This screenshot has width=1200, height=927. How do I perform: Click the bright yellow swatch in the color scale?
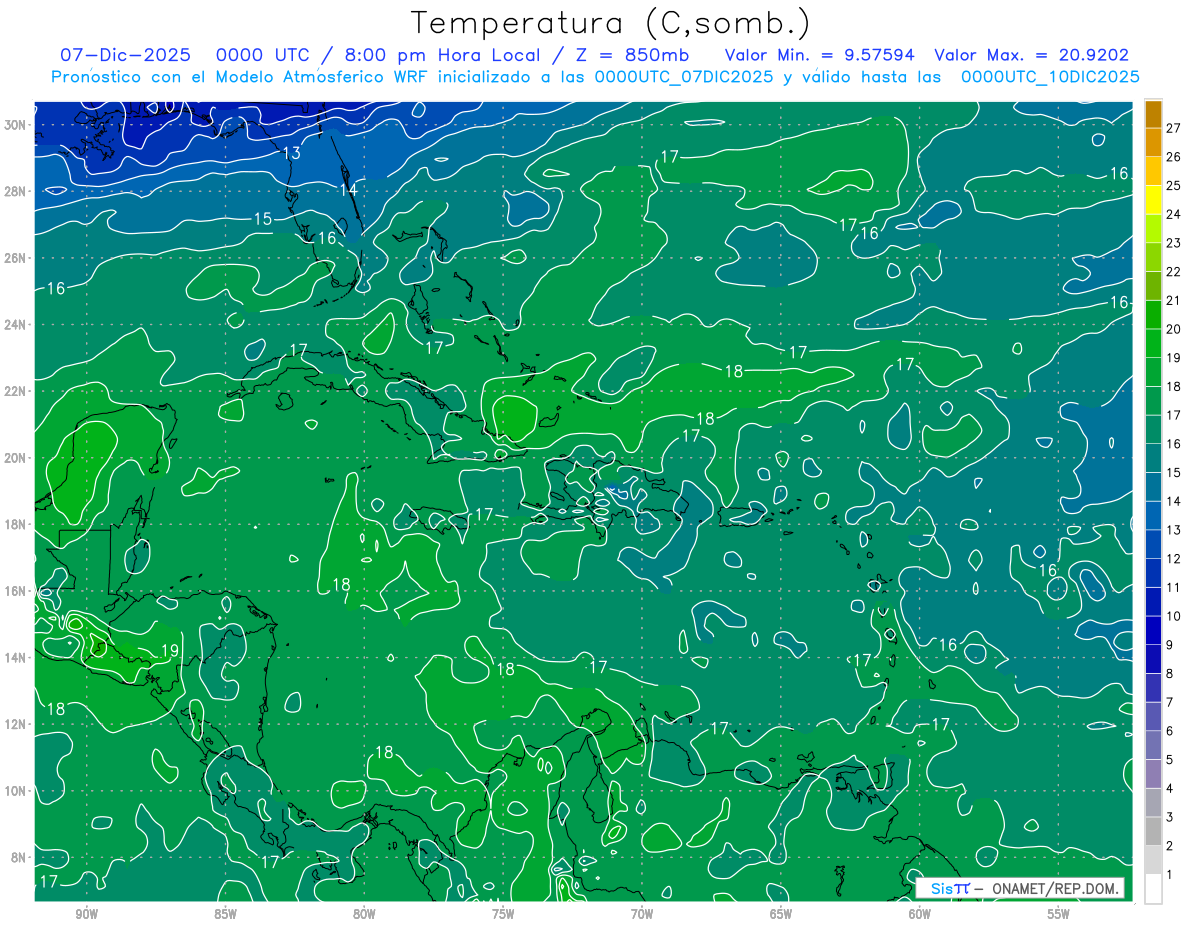coord(1153,199)
